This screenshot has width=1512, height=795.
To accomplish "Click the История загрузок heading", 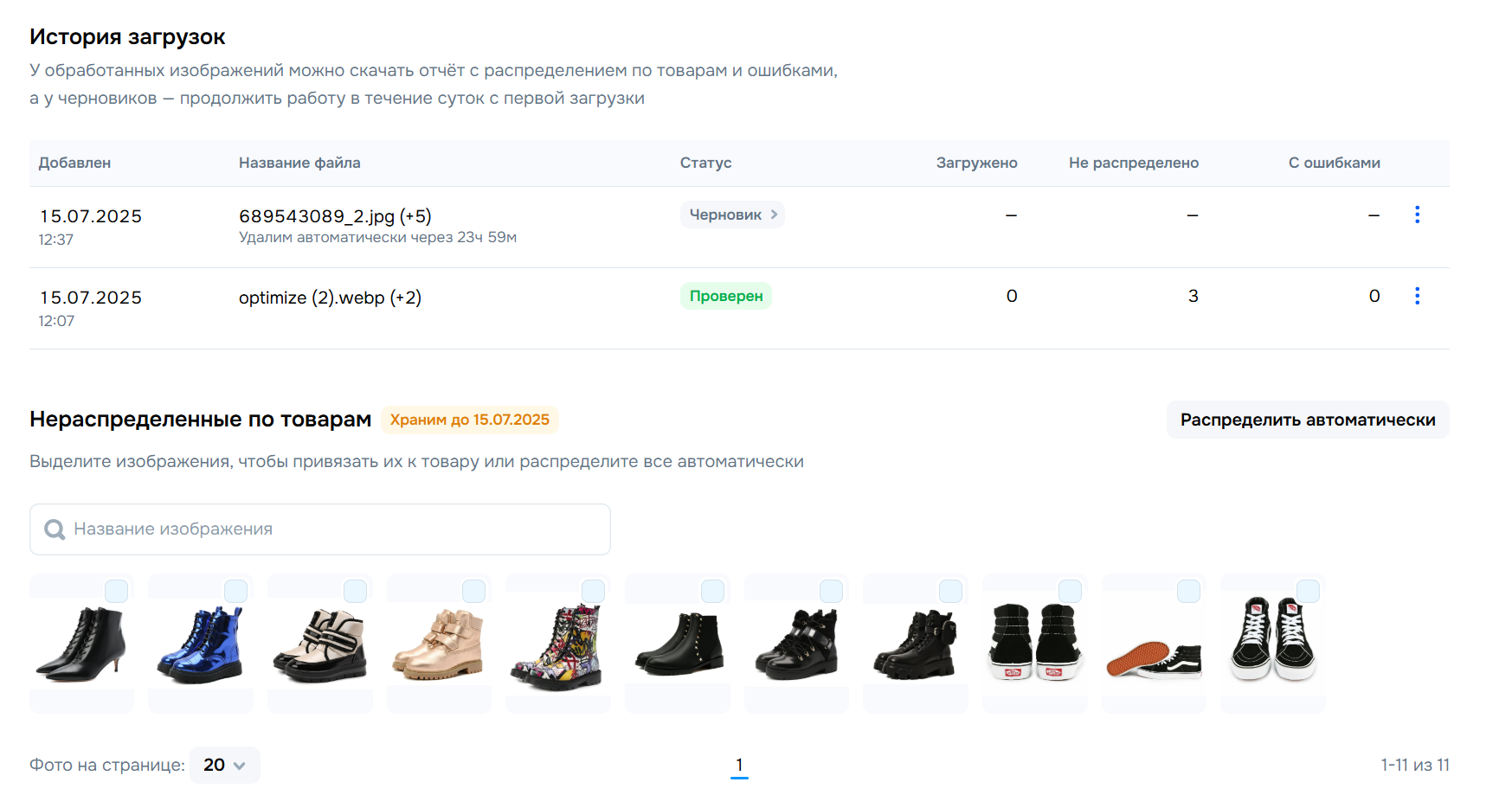I will tap(127, 37).
